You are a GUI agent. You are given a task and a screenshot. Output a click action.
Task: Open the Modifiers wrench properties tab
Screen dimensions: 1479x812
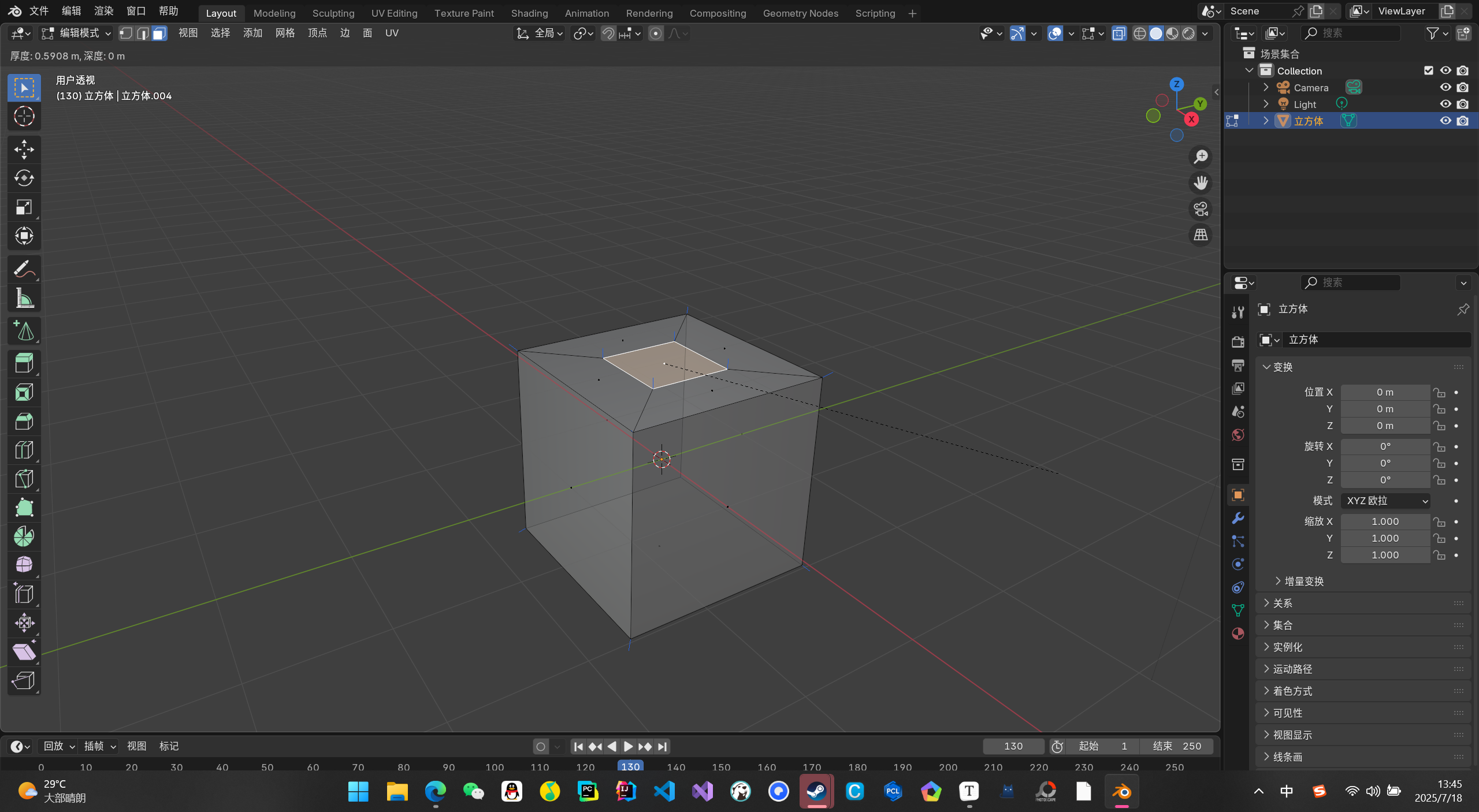[x=1238, y=518]
